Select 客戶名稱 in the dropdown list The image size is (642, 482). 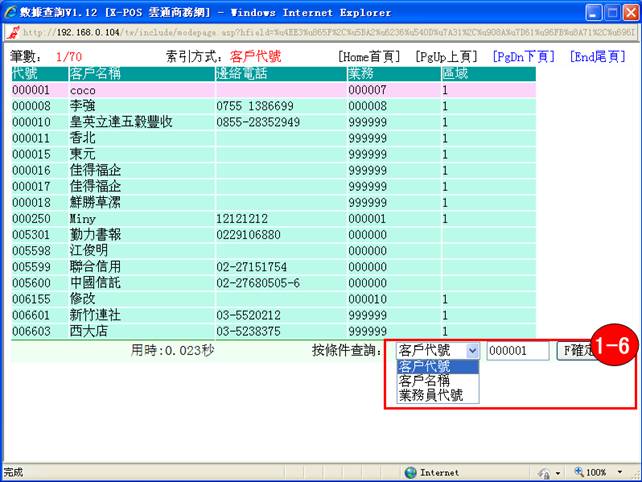(425, 381)
